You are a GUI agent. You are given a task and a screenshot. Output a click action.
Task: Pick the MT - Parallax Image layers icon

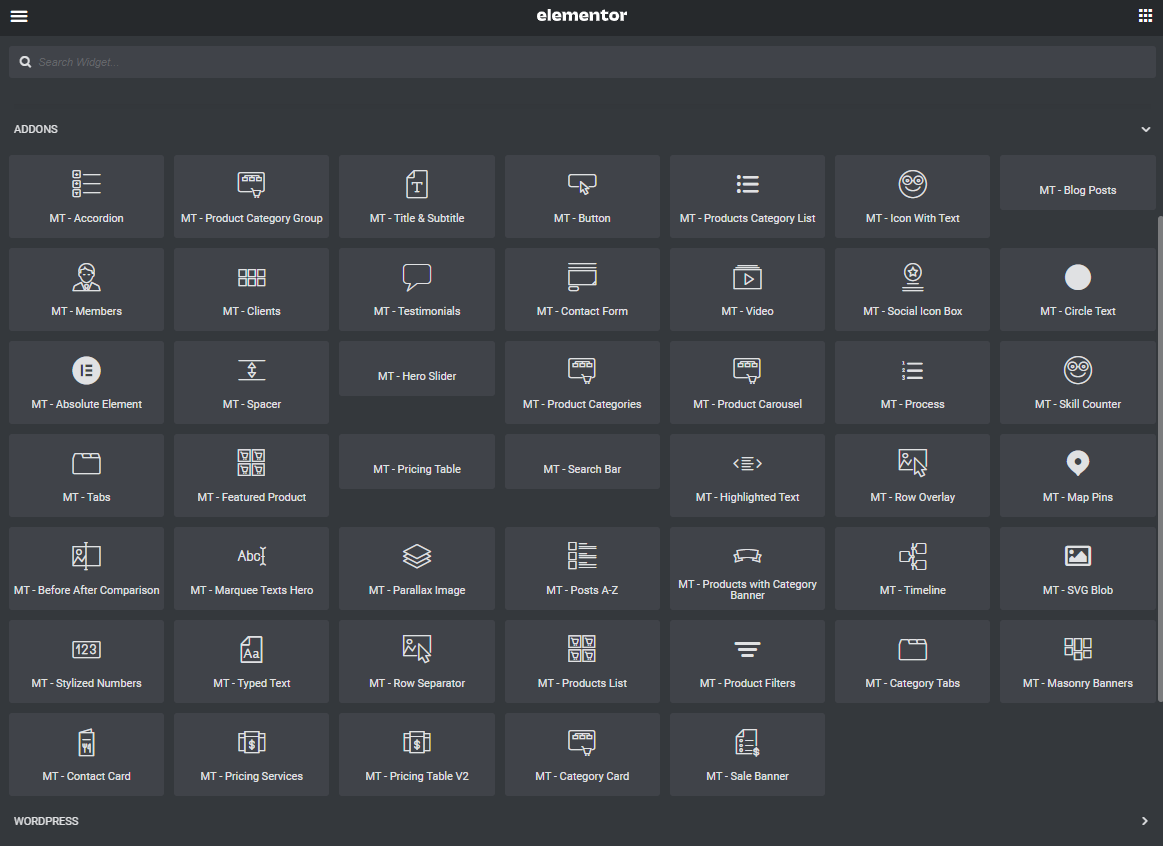pos(417,556)
